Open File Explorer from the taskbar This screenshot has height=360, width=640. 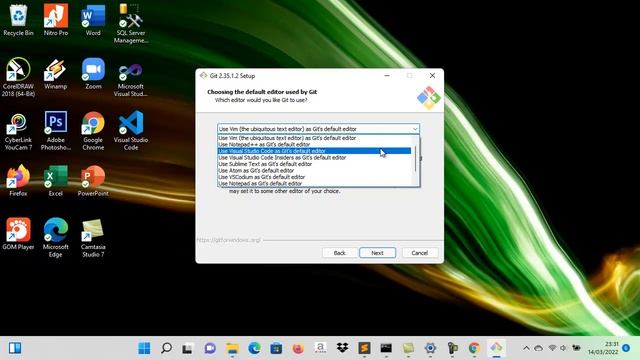point(232,348)
